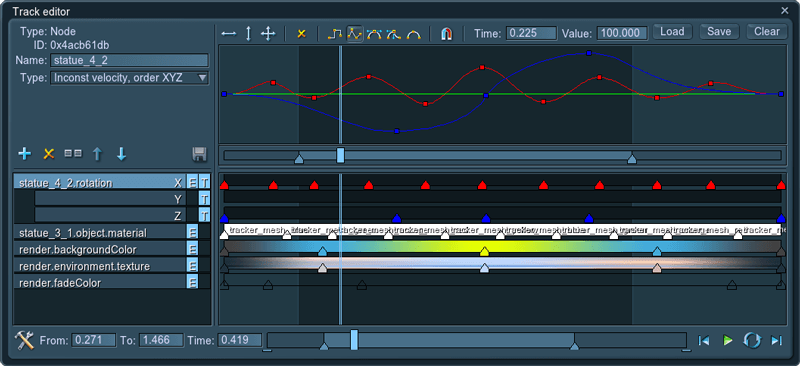Click the yellow X delete key icon in top toolbar

click(x=301, y=34)
